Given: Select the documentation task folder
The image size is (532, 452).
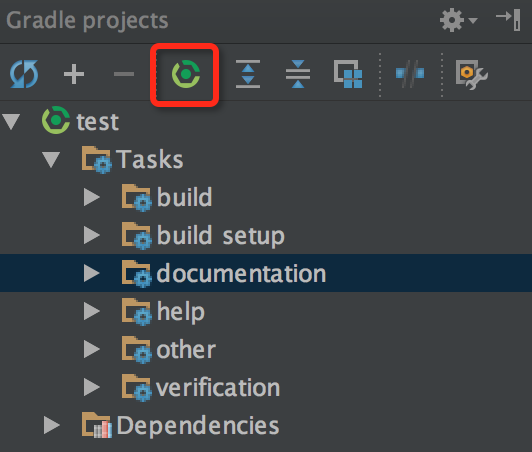Looking at the screenshot, I should coord(224,273).
